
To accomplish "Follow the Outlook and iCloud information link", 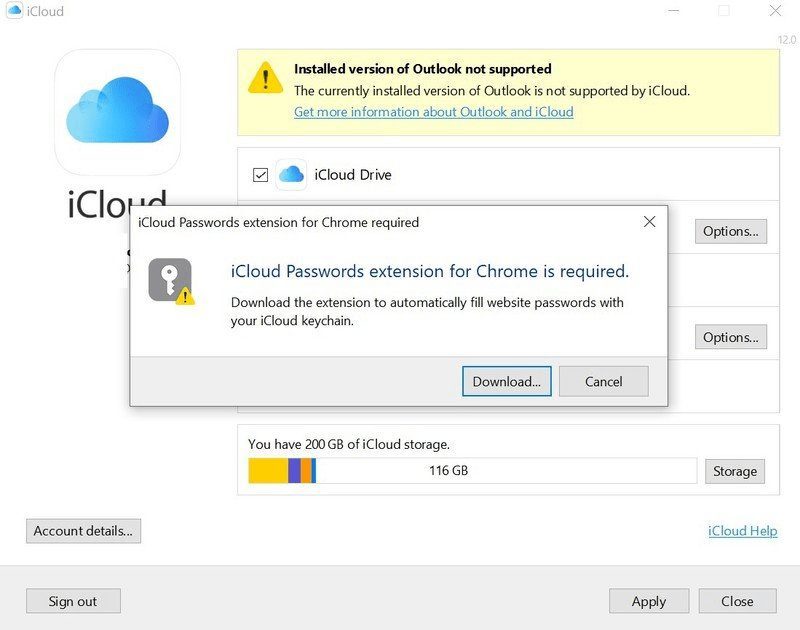I will click(x=433, y=112).
